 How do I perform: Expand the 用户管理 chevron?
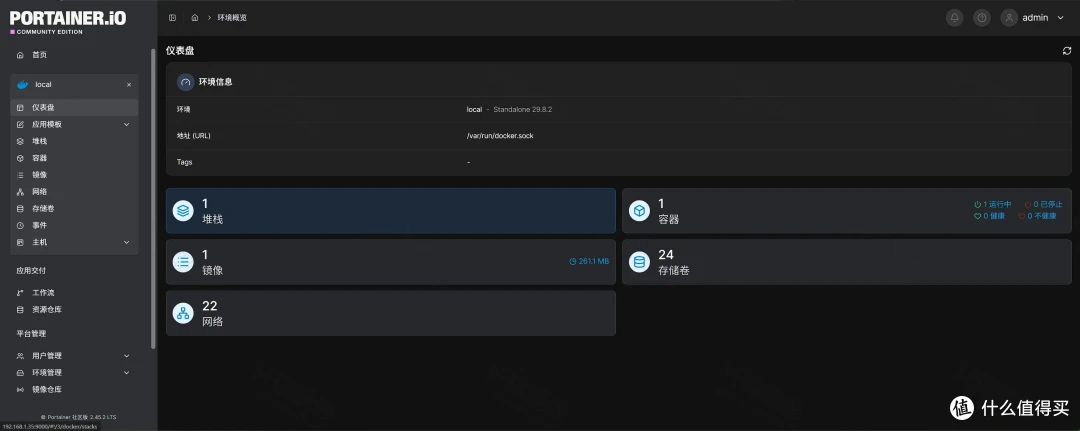tap(126, 356)
